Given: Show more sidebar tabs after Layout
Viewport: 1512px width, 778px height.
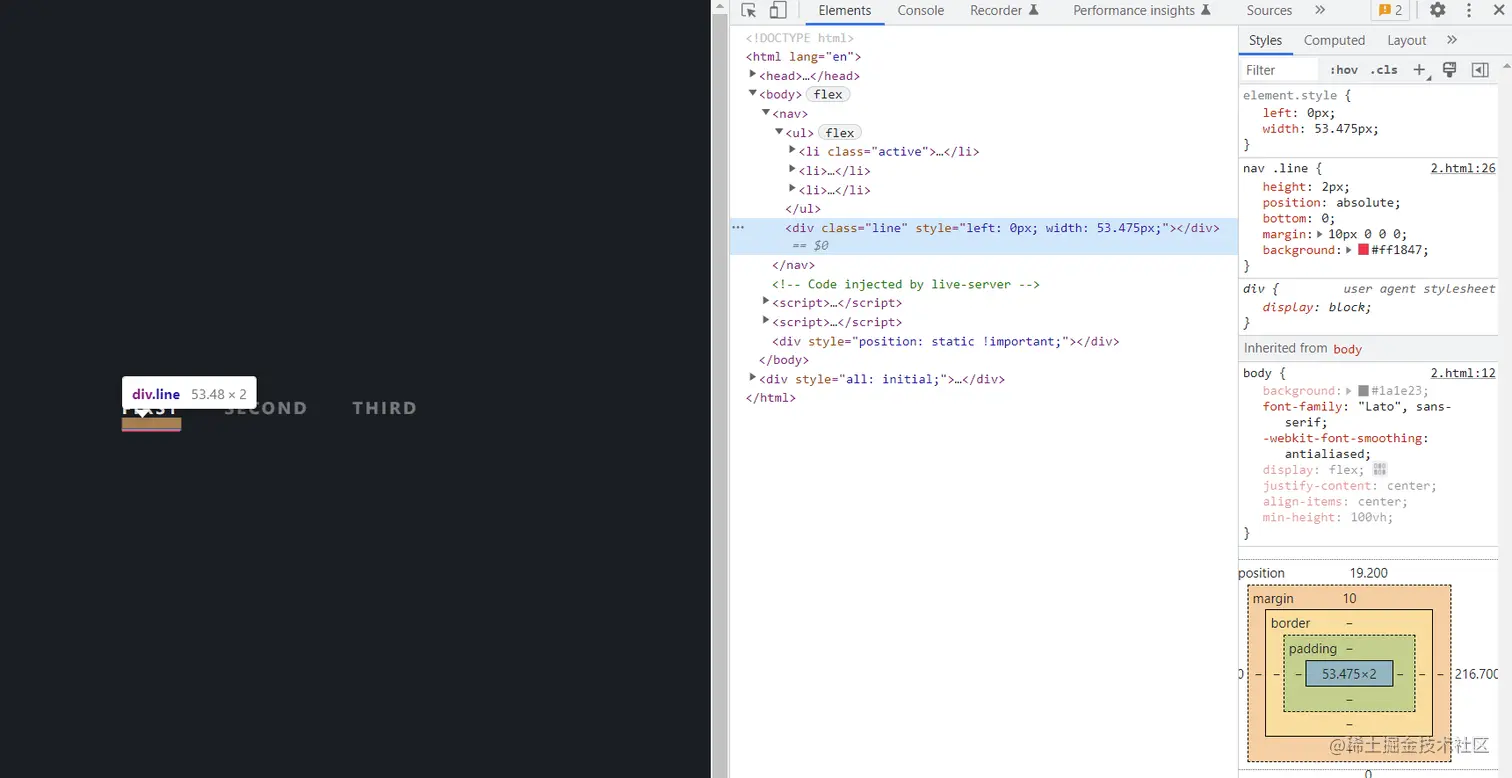Looking at the screenshot, I should [1452, 40].
